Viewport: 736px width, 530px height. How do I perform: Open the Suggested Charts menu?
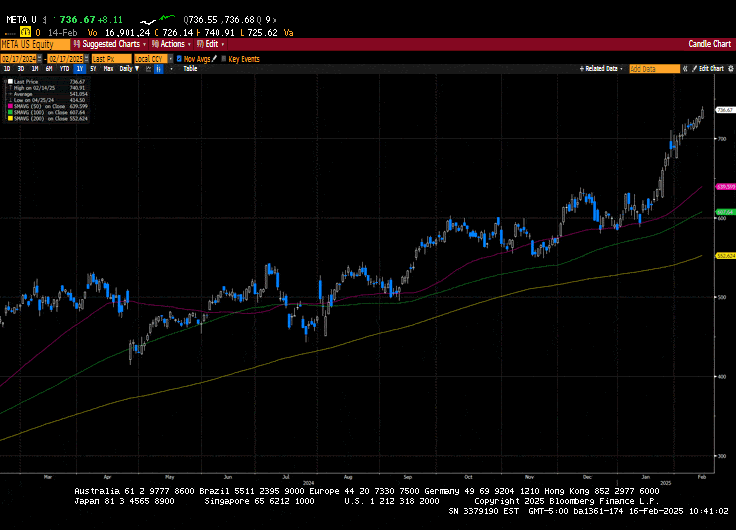point(112,44)
